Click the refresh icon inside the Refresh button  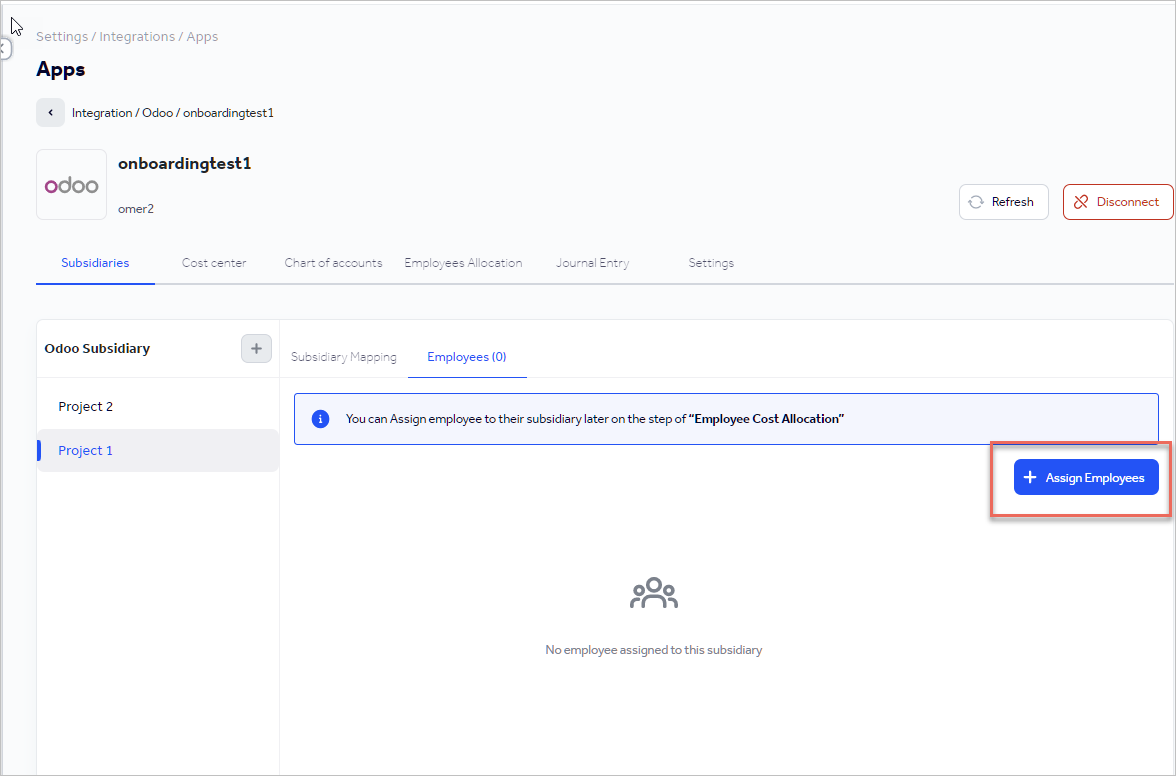977,201
